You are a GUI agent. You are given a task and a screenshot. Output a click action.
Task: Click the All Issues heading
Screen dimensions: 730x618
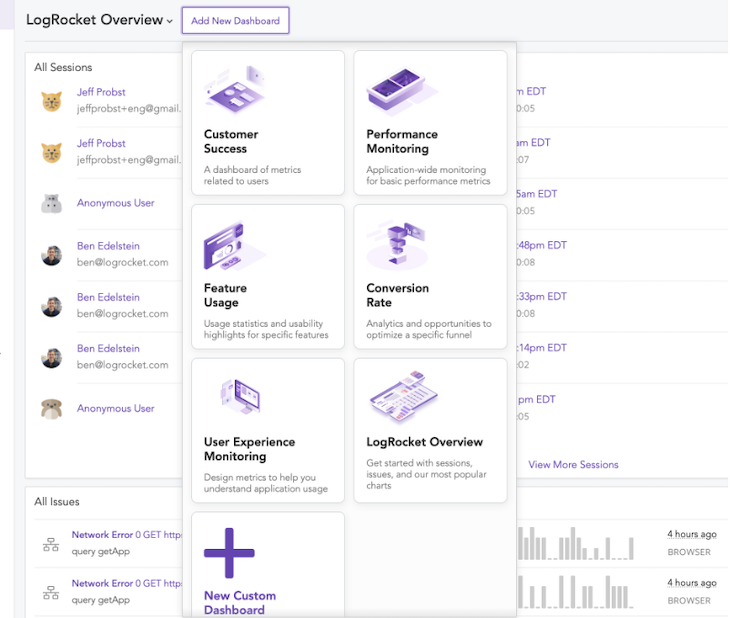click(x=57, y=502)
